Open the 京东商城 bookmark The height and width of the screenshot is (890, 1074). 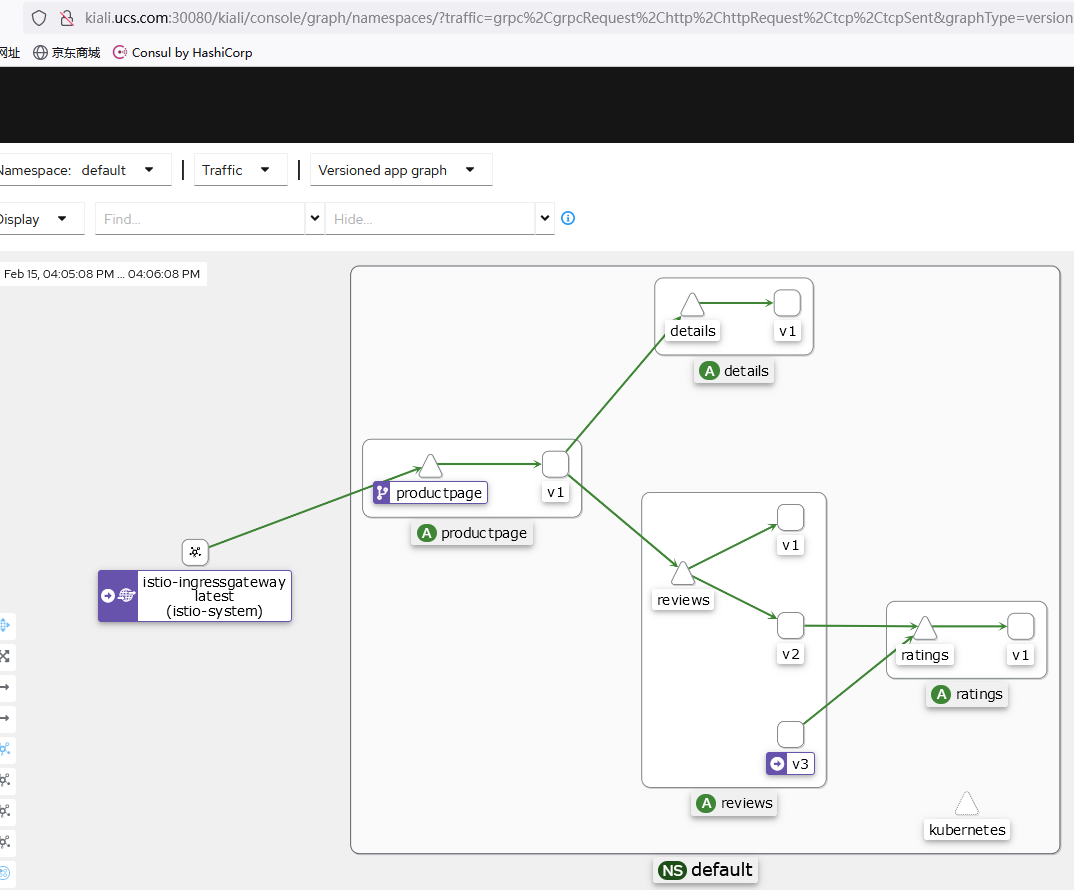[x=66, y=53]
